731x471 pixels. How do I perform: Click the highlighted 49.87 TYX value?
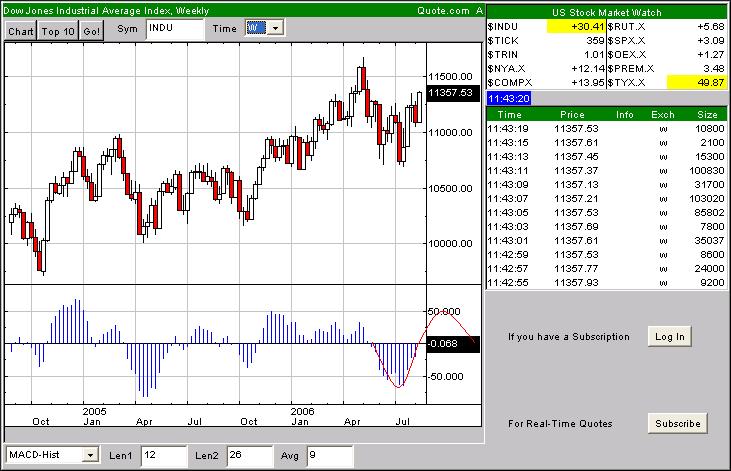697,83
